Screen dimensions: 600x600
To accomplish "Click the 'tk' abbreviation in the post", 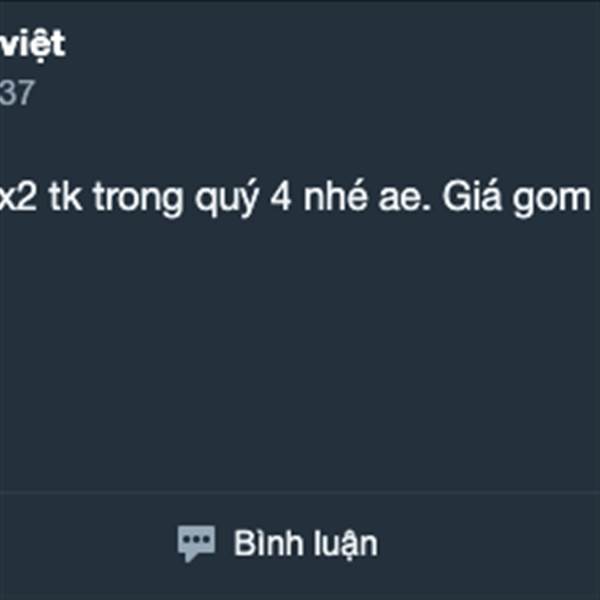I will (65, 197).
